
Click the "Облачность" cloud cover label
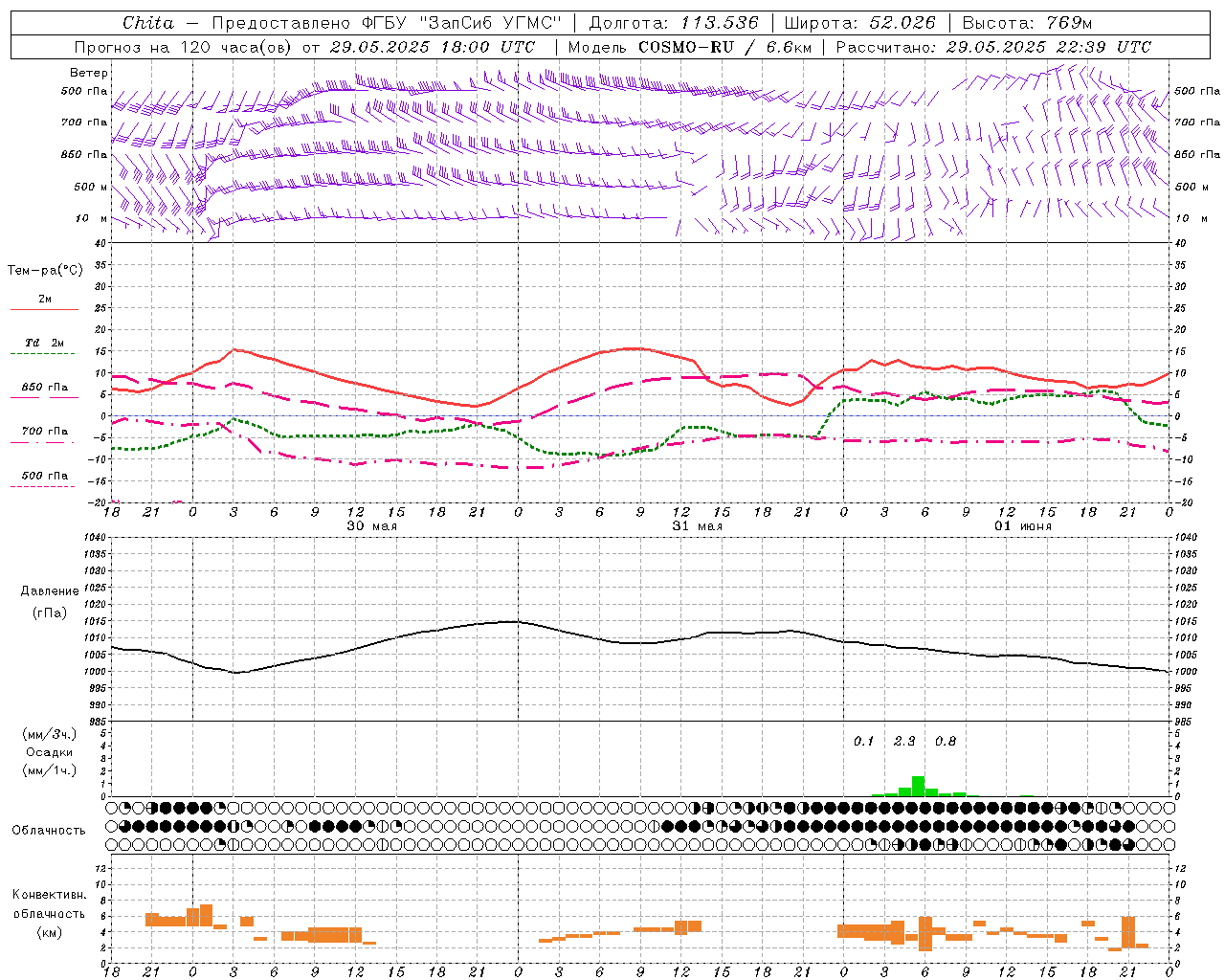coord(49,831)
